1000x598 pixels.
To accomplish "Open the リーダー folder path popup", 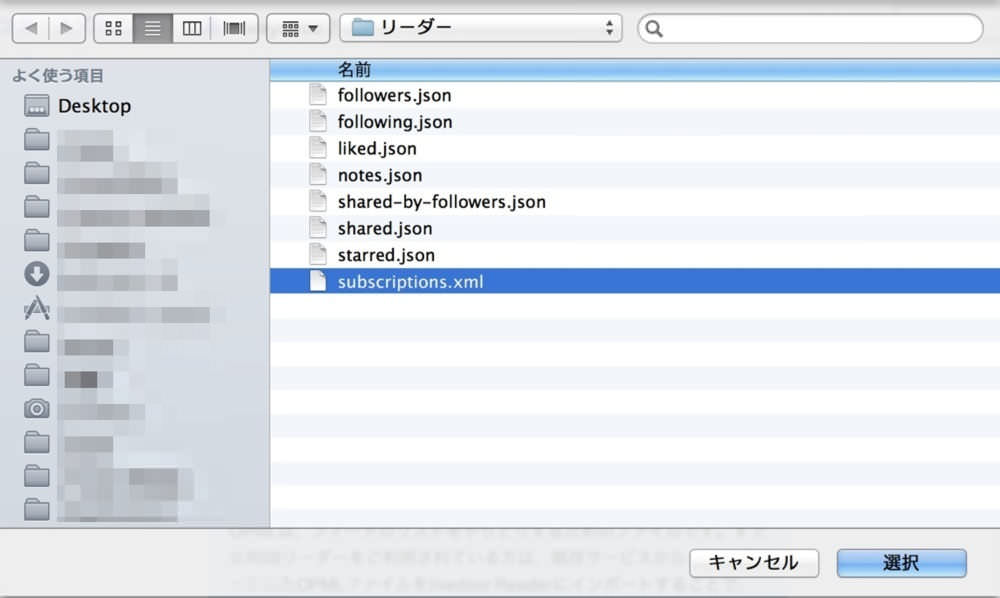I will [481, 28].
